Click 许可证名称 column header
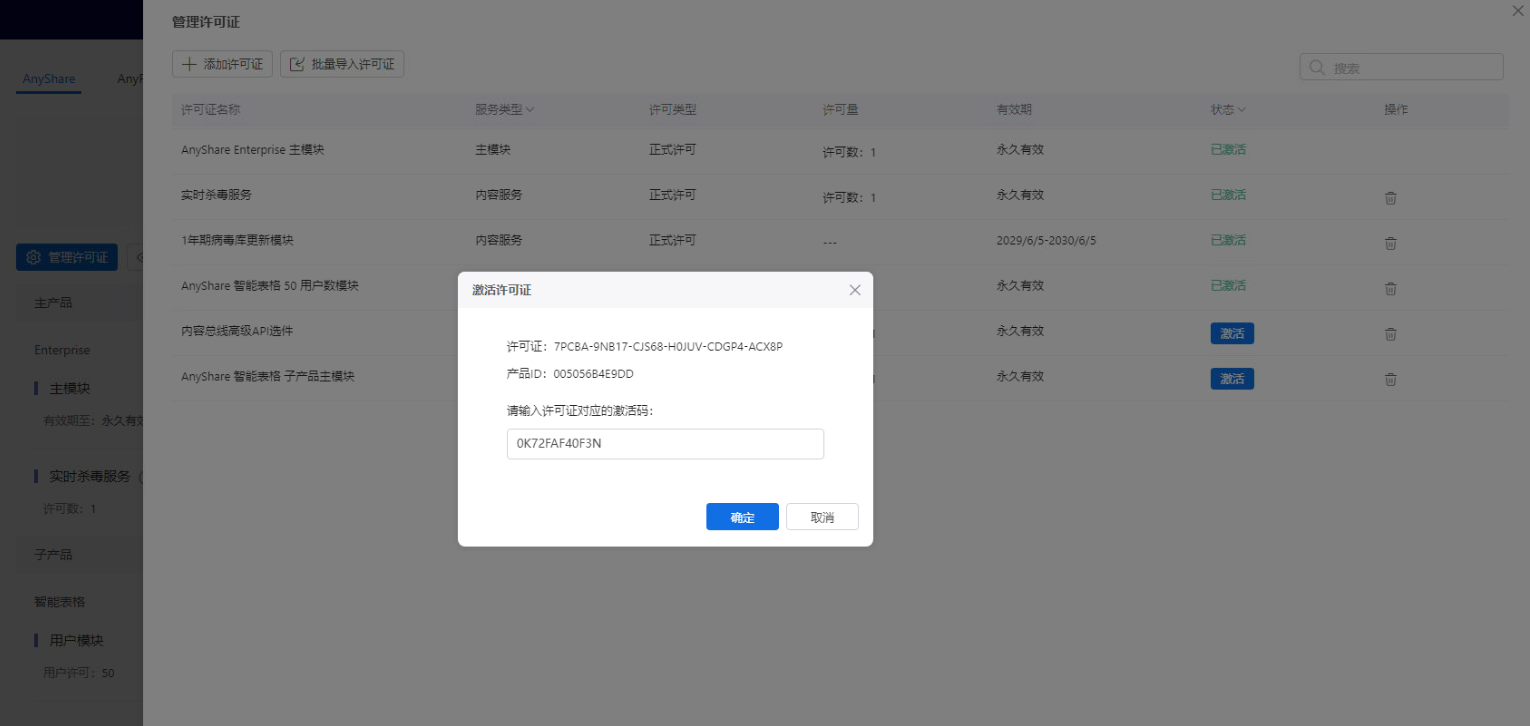This screenshot has width=1530, height=726. coord(210,109)
